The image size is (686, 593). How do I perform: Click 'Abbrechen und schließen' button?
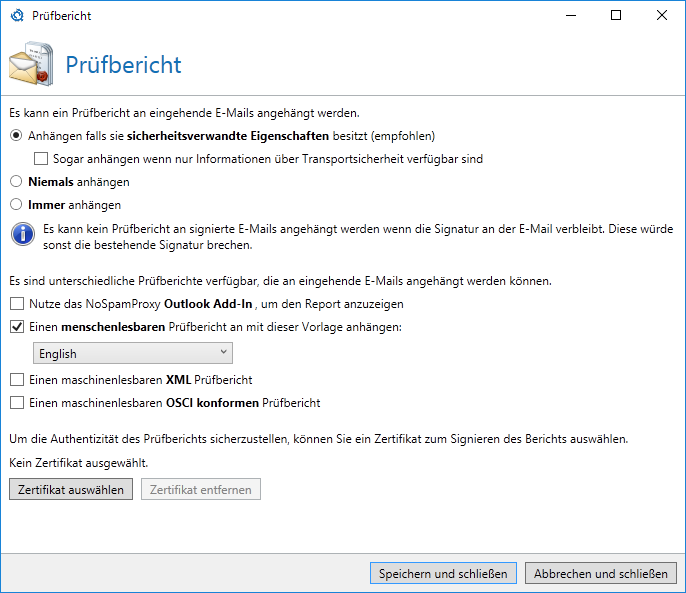coord(601,573)
